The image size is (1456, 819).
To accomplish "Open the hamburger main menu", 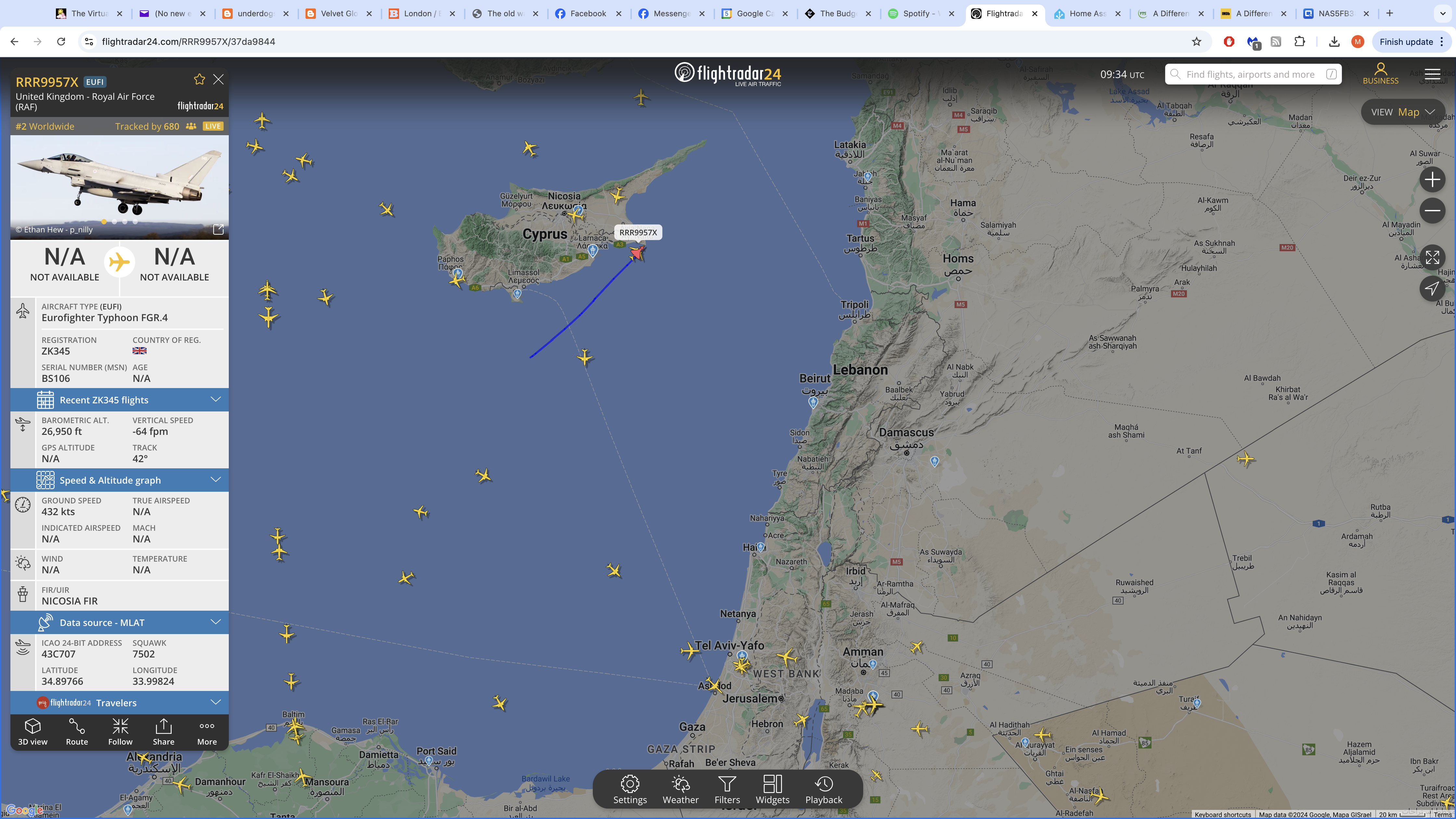I will click(x=1432, y=74).
